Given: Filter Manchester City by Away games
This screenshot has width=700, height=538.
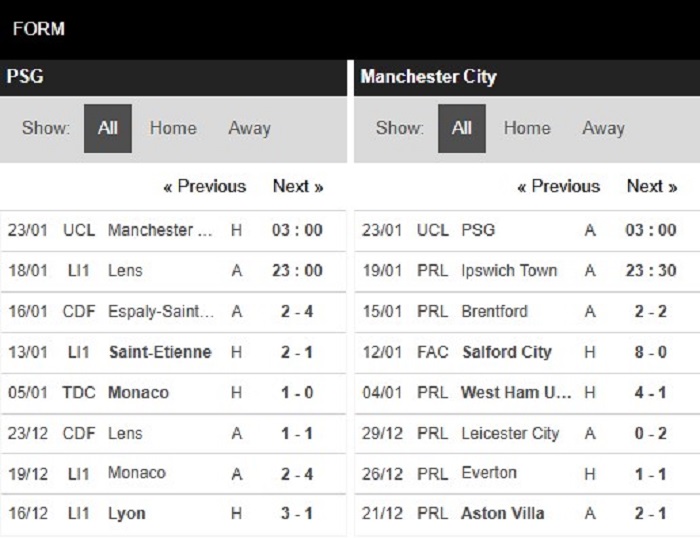Looking at the screenshot, I should [603, 129].
